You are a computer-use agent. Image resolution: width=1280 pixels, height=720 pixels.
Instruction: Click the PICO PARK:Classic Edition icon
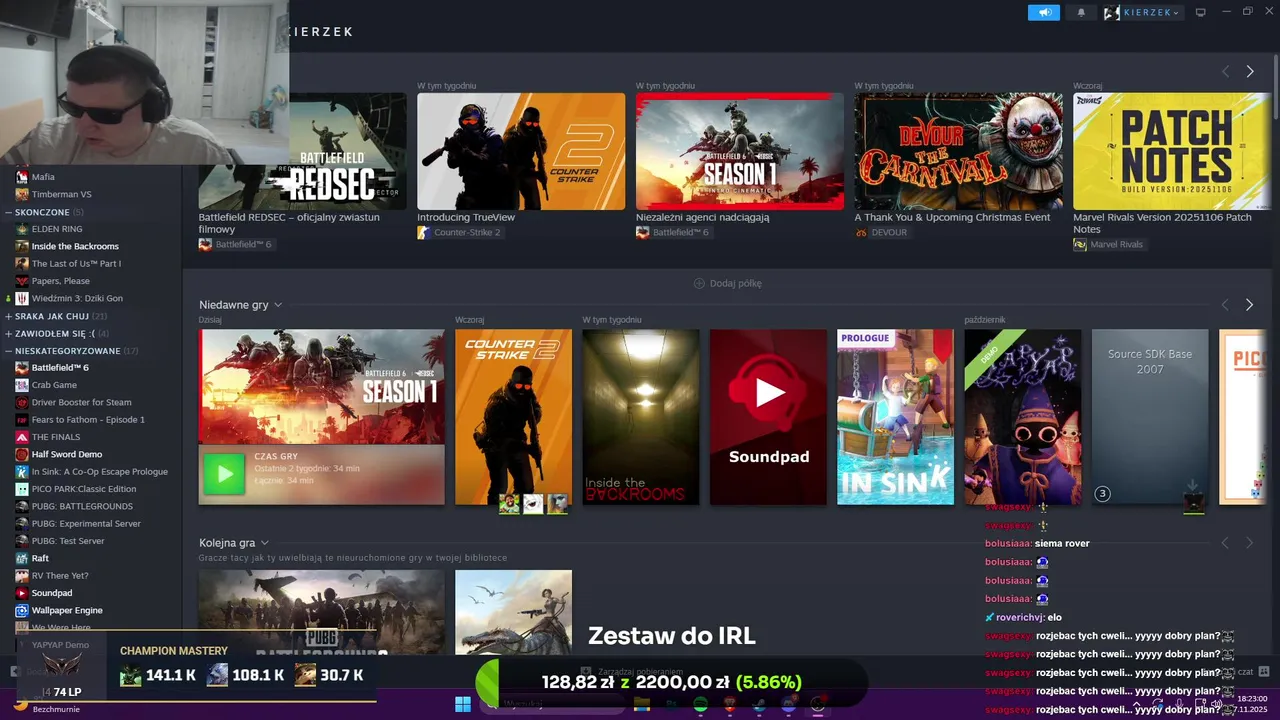[x=22, y=489]
